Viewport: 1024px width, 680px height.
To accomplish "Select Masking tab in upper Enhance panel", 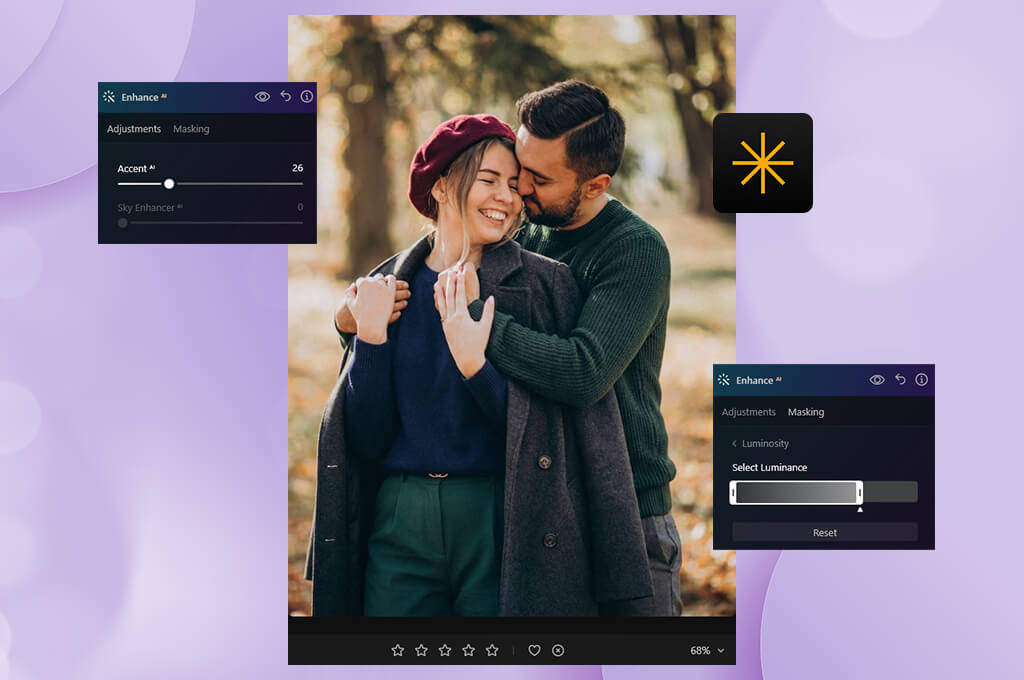I will (191, 129).
